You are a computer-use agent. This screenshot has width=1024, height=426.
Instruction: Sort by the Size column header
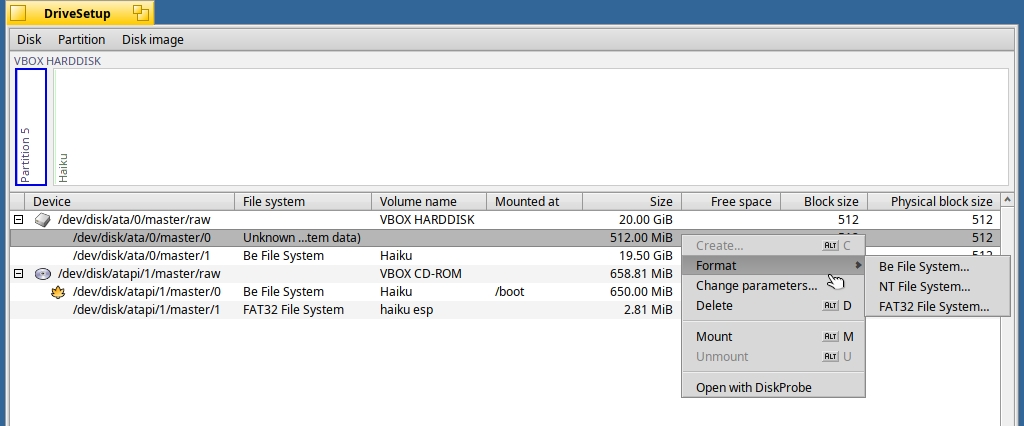tap(631, 202)
